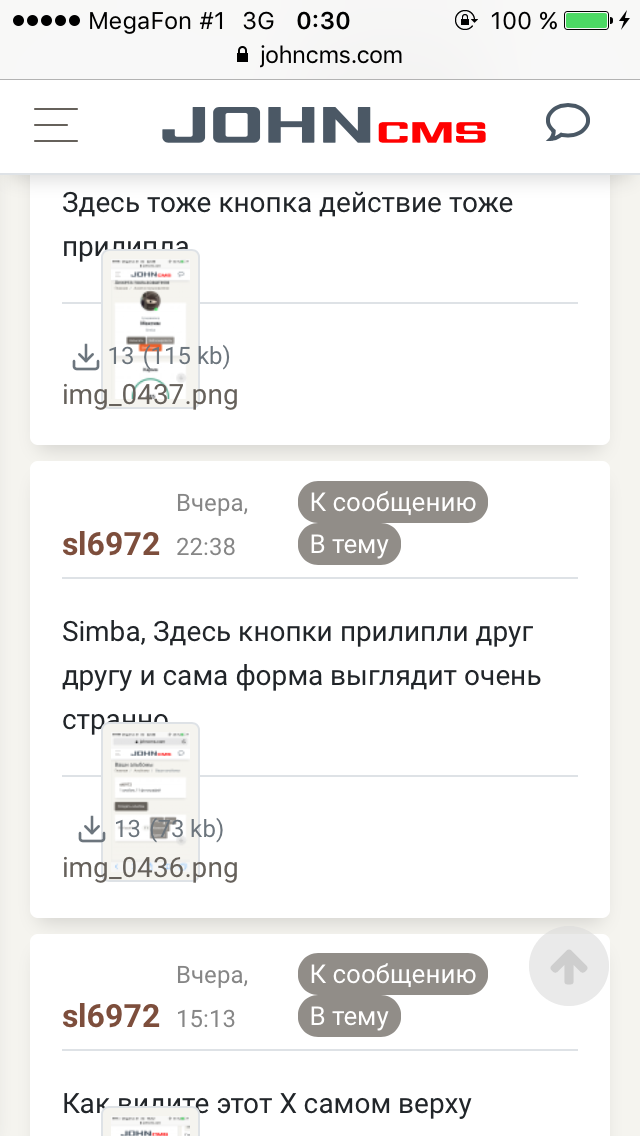Open sl6972 profile from the 22:38 post
Screen dimensions: 640x1136
coord(111,544)
